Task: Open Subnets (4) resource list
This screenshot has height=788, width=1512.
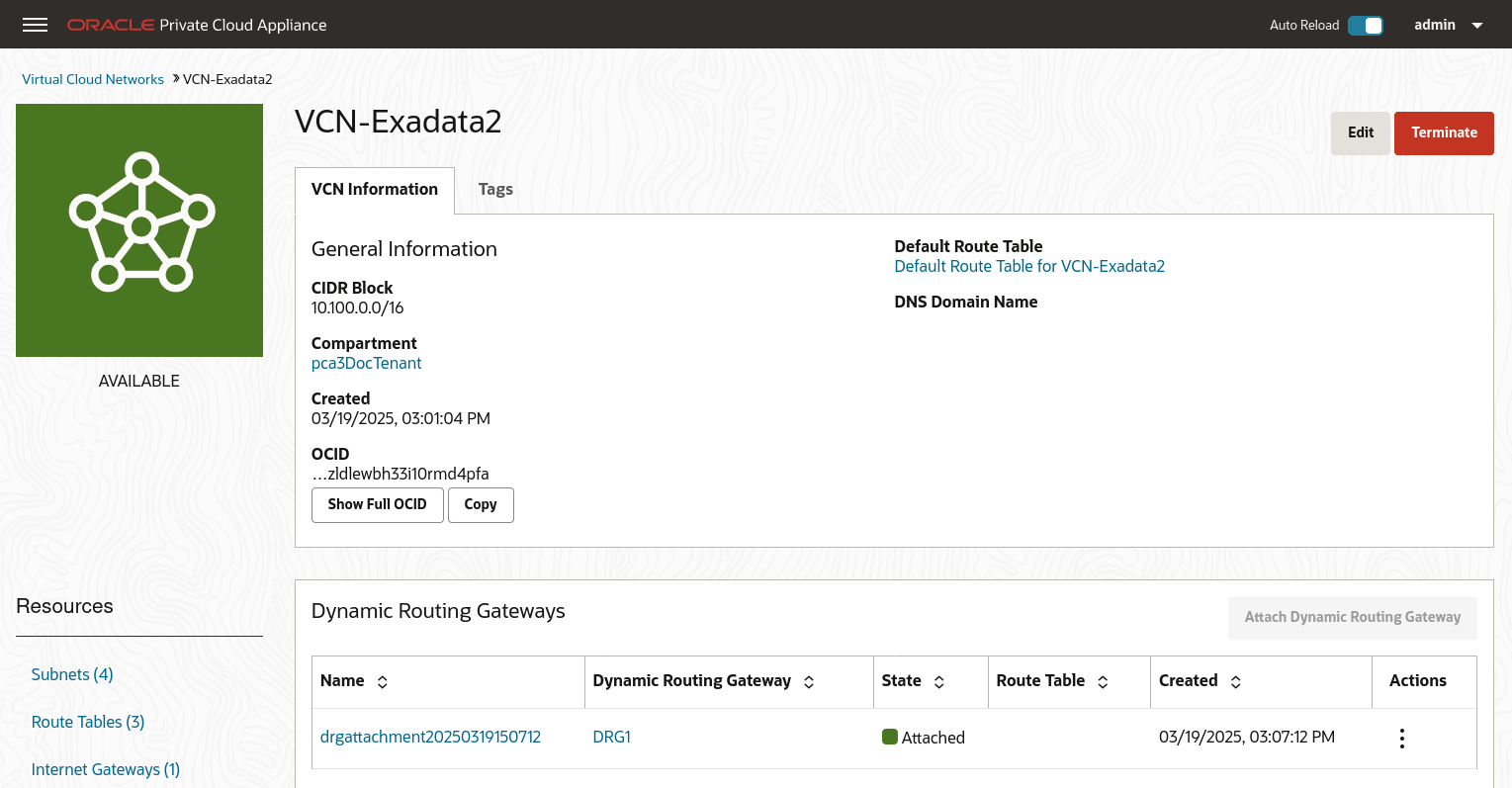Action: point(72,674)
